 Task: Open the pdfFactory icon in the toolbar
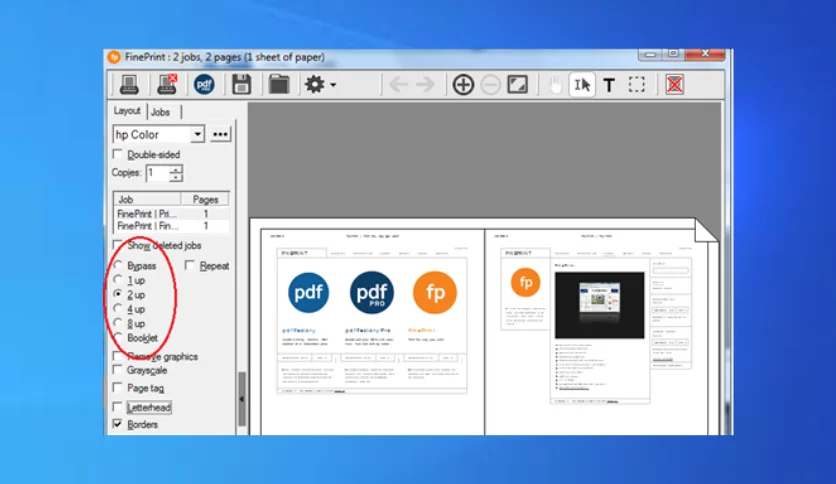(204, 84)
